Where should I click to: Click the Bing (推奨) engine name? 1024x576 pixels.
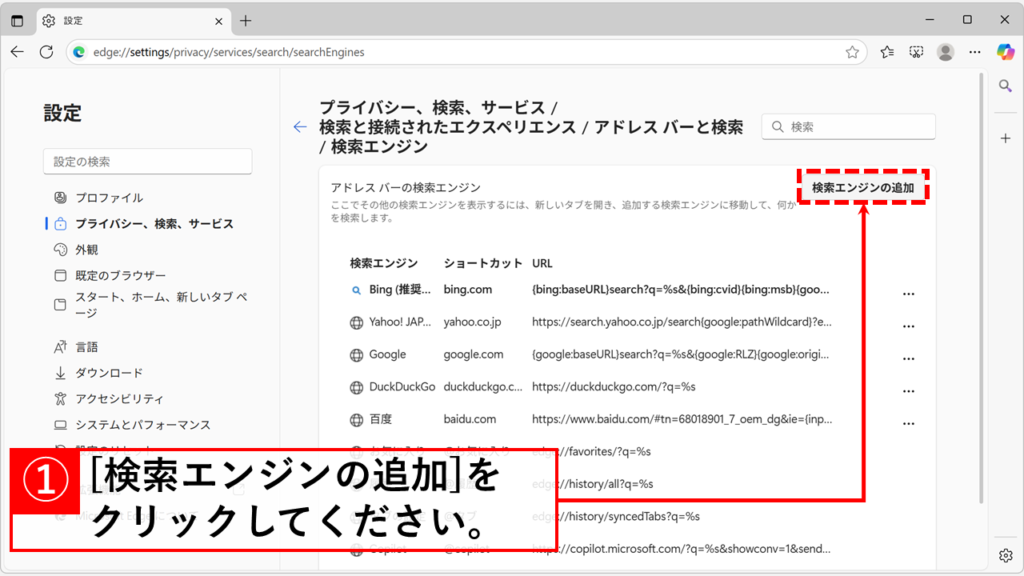400,289
